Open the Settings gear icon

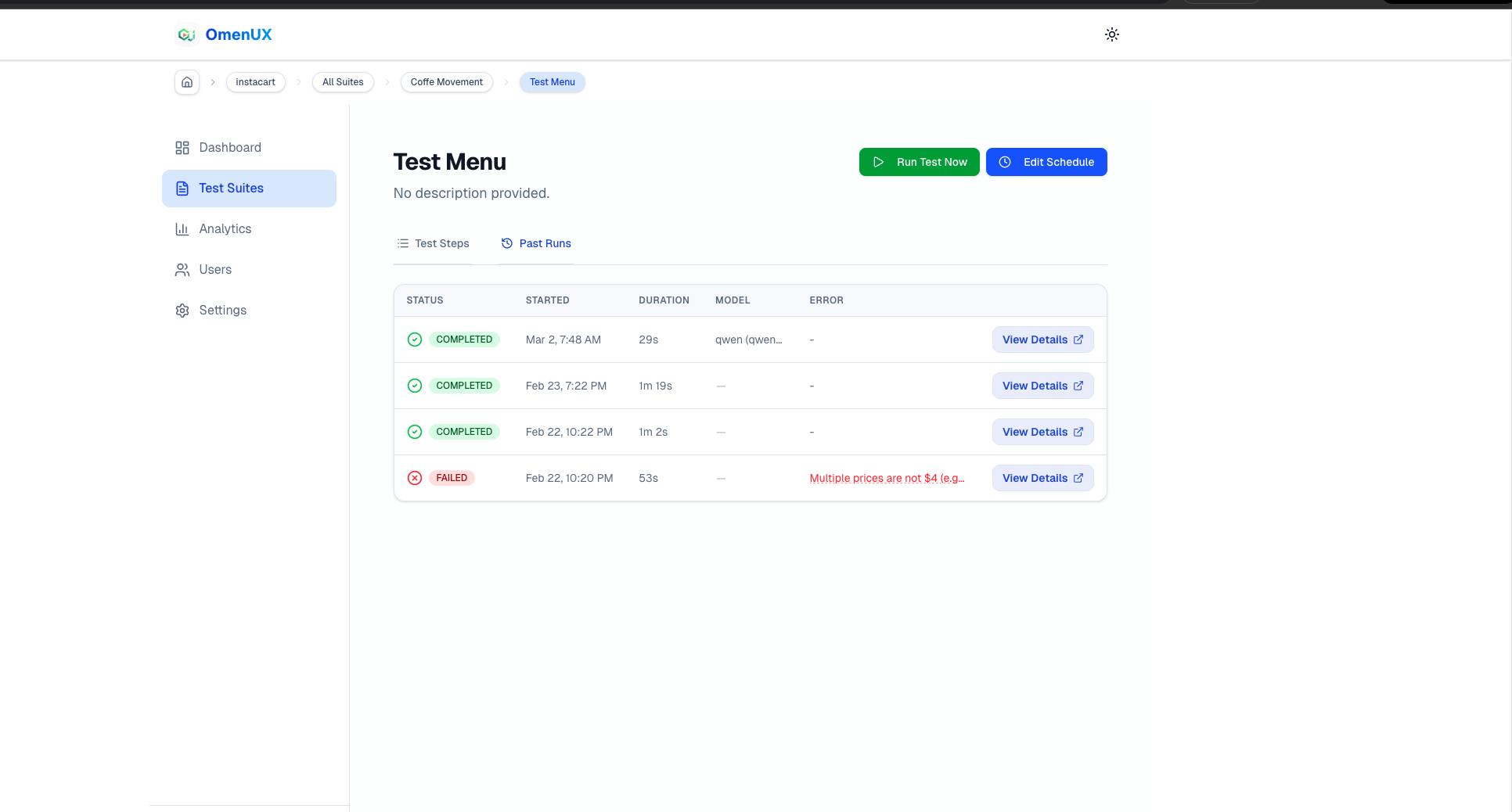(x=182, y=310)
